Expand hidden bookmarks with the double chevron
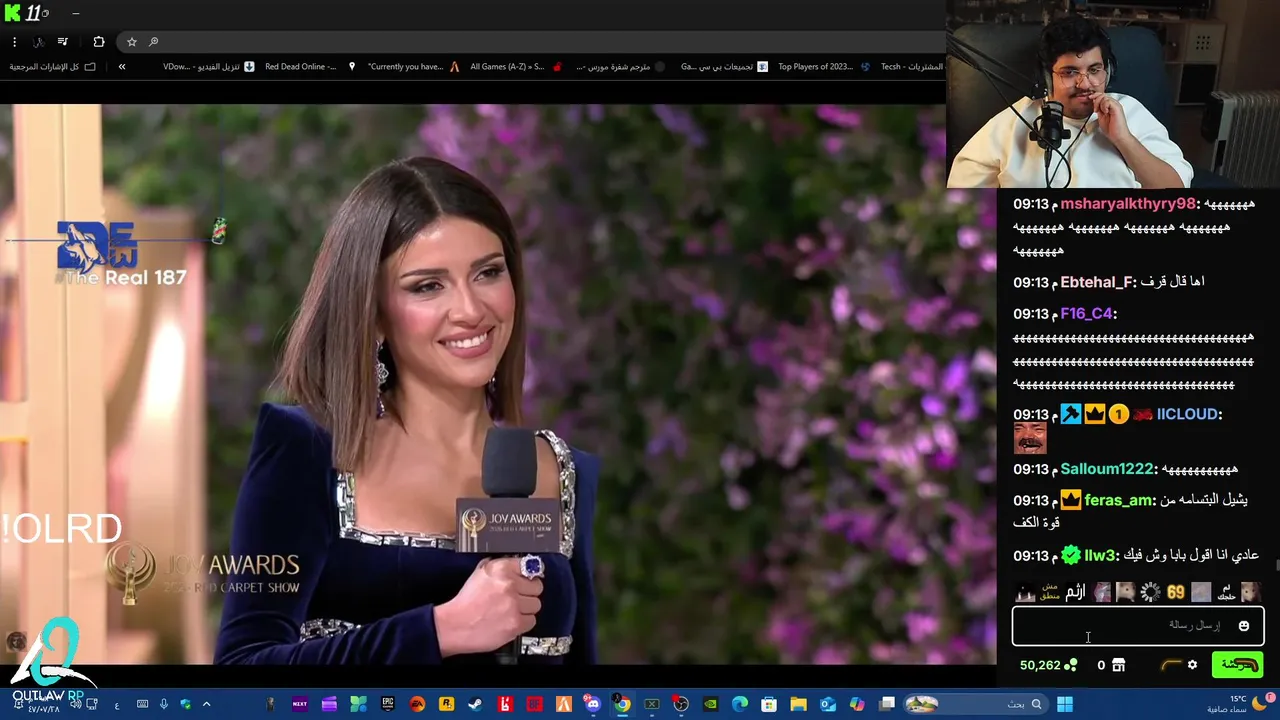The image size is (1280, 720). pos(122,67)
